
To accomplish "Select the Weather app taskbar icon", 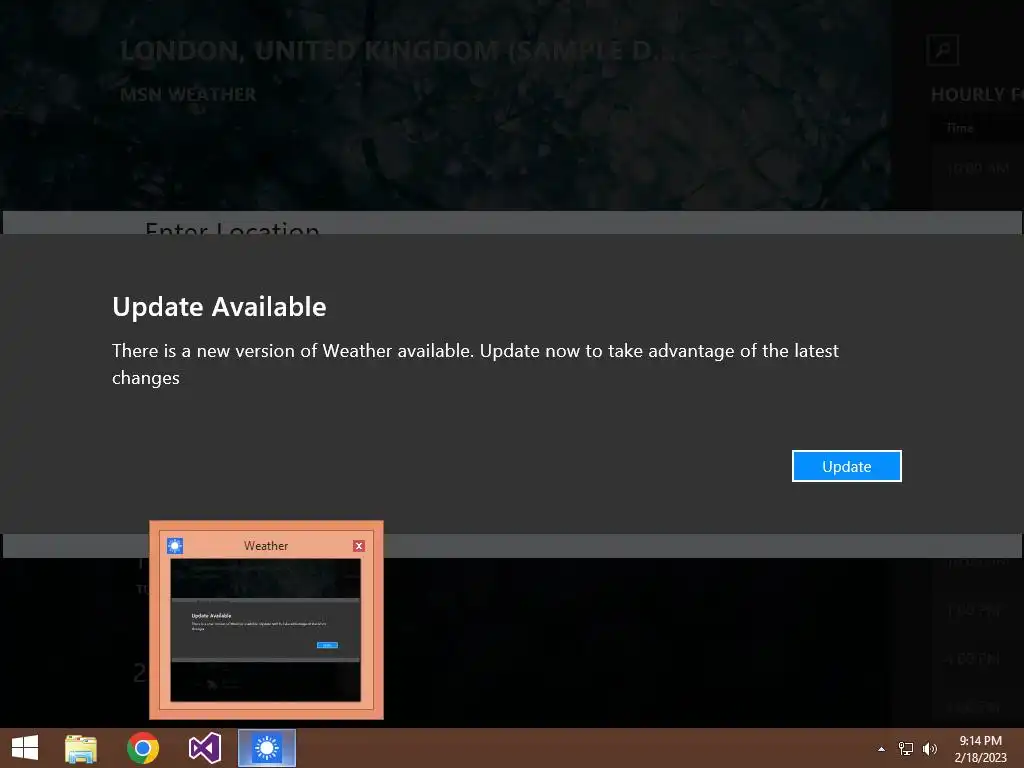I will point(266,748).
